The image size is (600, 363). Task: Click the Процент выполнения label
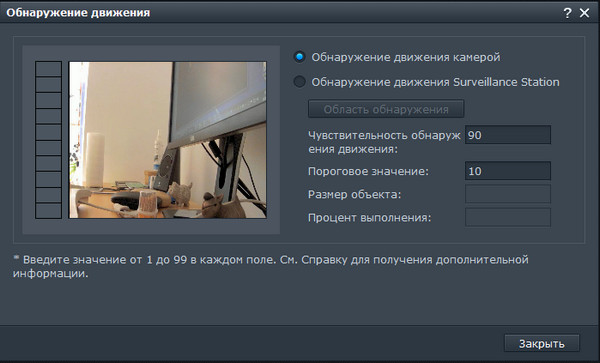pos(369,218)
